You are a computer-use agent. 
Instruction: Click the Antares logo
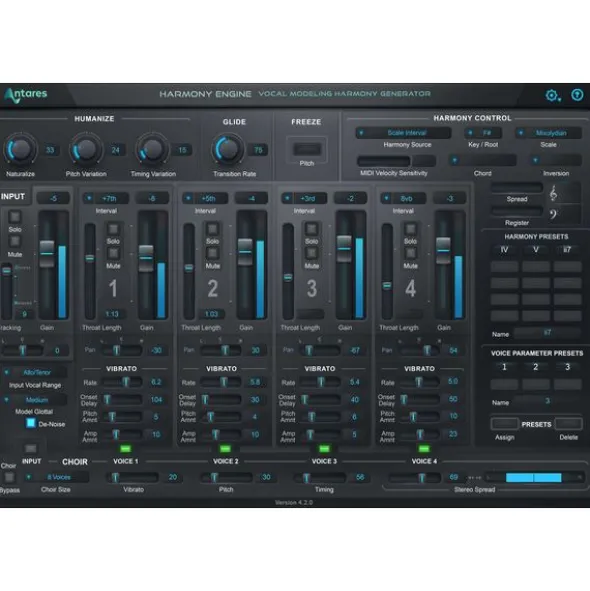tap(26, 95)
